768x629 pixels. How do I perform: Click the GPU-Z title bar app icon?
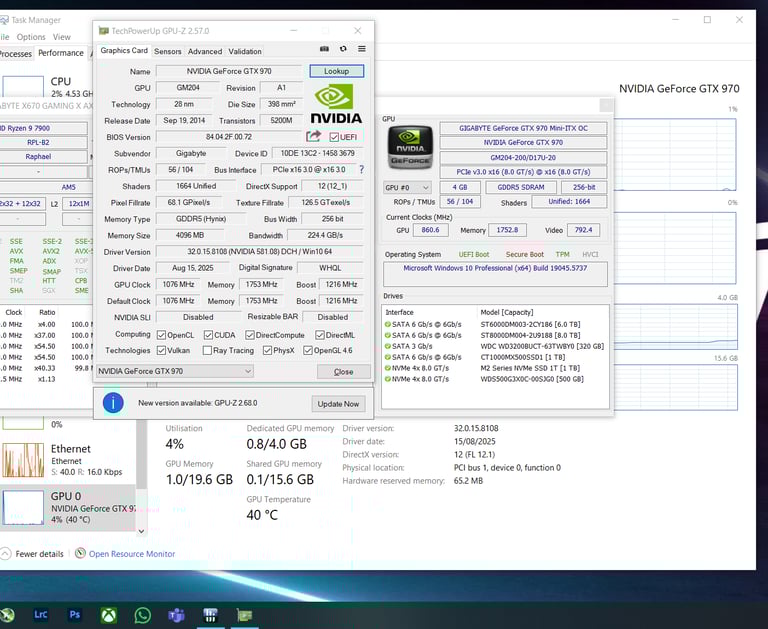[103, 31]
